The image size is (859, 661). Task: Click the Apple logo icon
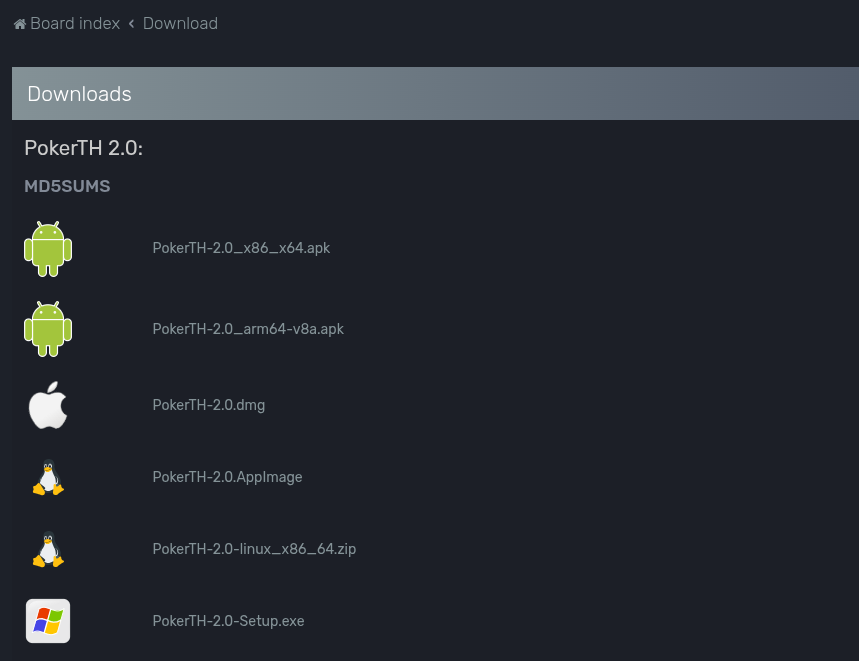click(48, 405)
